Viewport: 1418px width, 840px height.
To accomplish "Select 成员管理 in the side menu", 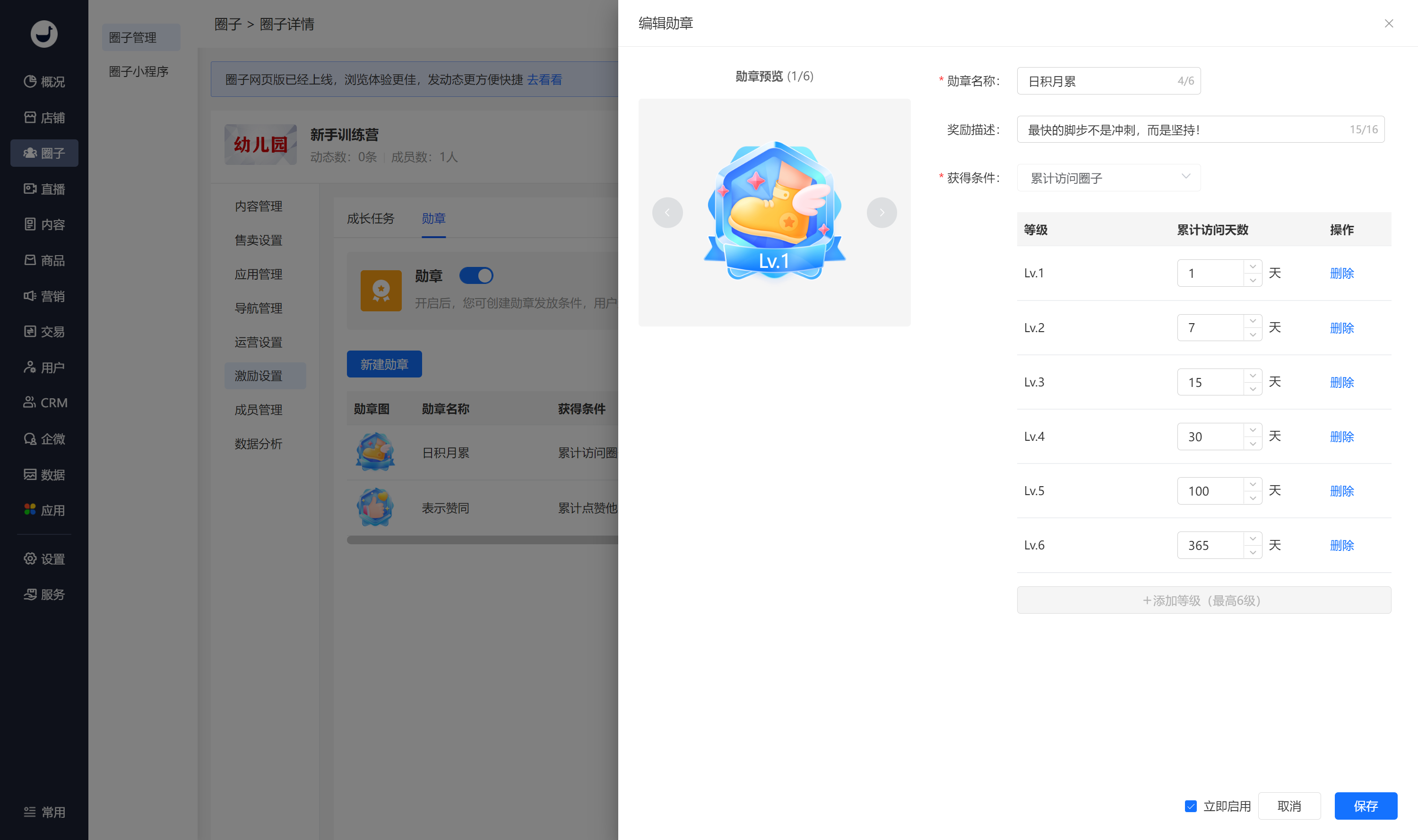I will [x=258, y=410].
